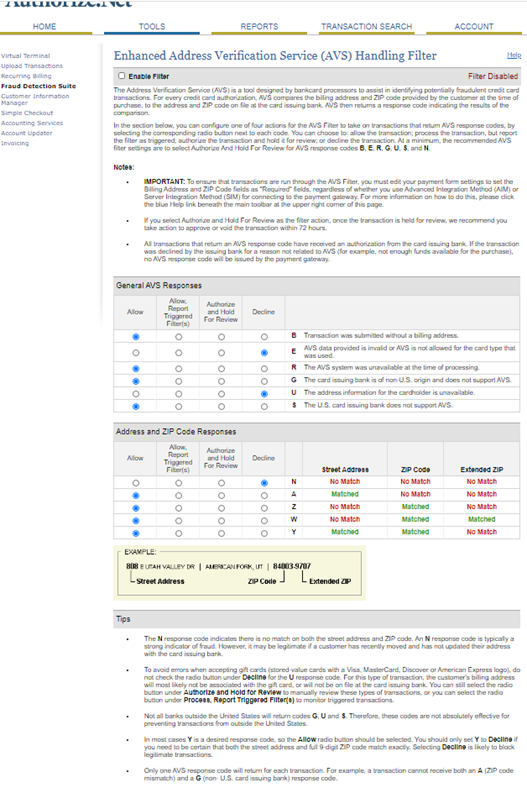Choose Authorize and Hold for code R

(x=221, y=368)
